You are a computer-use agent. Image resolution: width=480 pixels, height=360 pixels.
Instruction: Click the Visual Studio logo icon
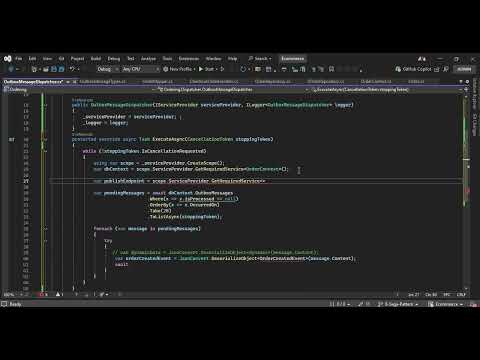pos(7,59)
